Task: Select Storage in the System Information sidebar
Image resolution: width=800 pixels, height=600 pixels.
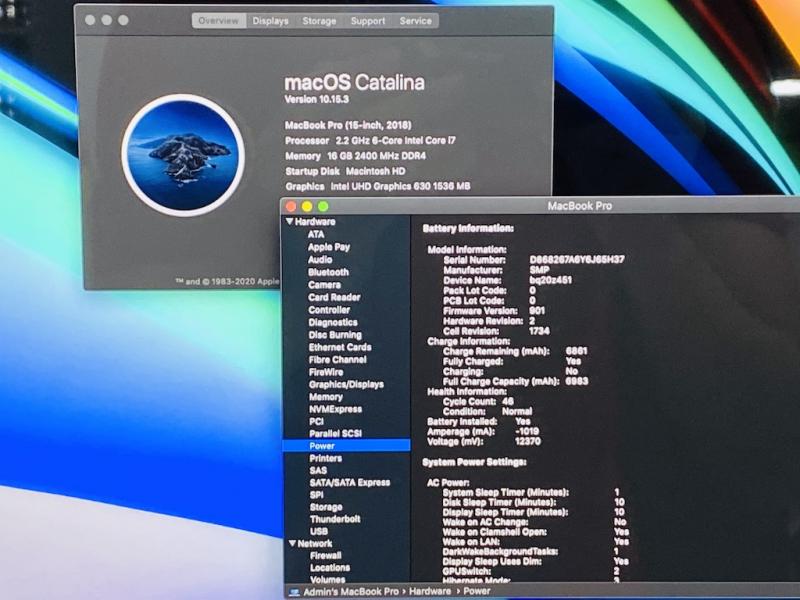Action: click(x=326, y=507)
